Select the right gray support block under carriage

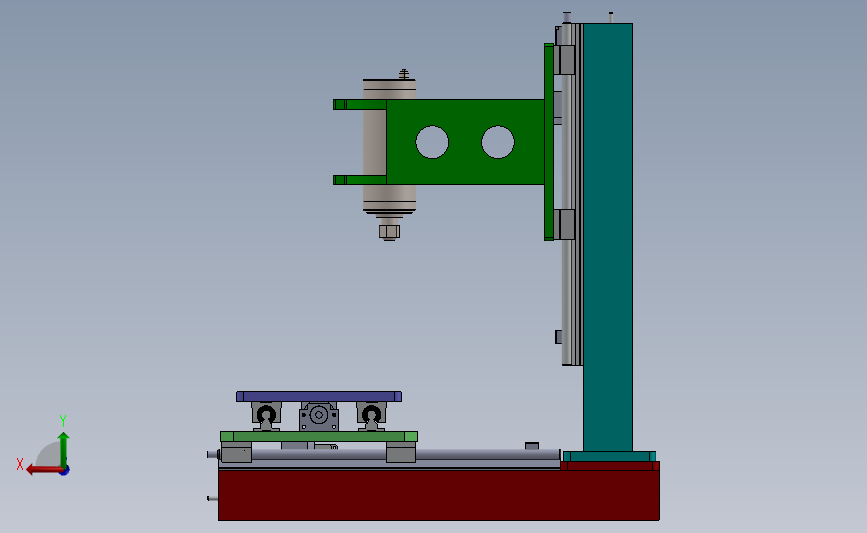[401, 452]
